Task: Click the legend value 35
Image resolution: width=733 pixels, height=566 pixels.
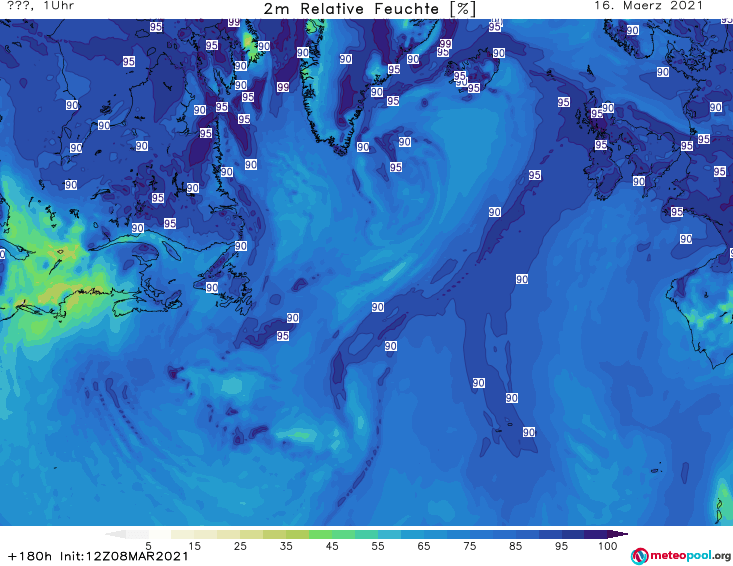Action: (x=286, y=546)
